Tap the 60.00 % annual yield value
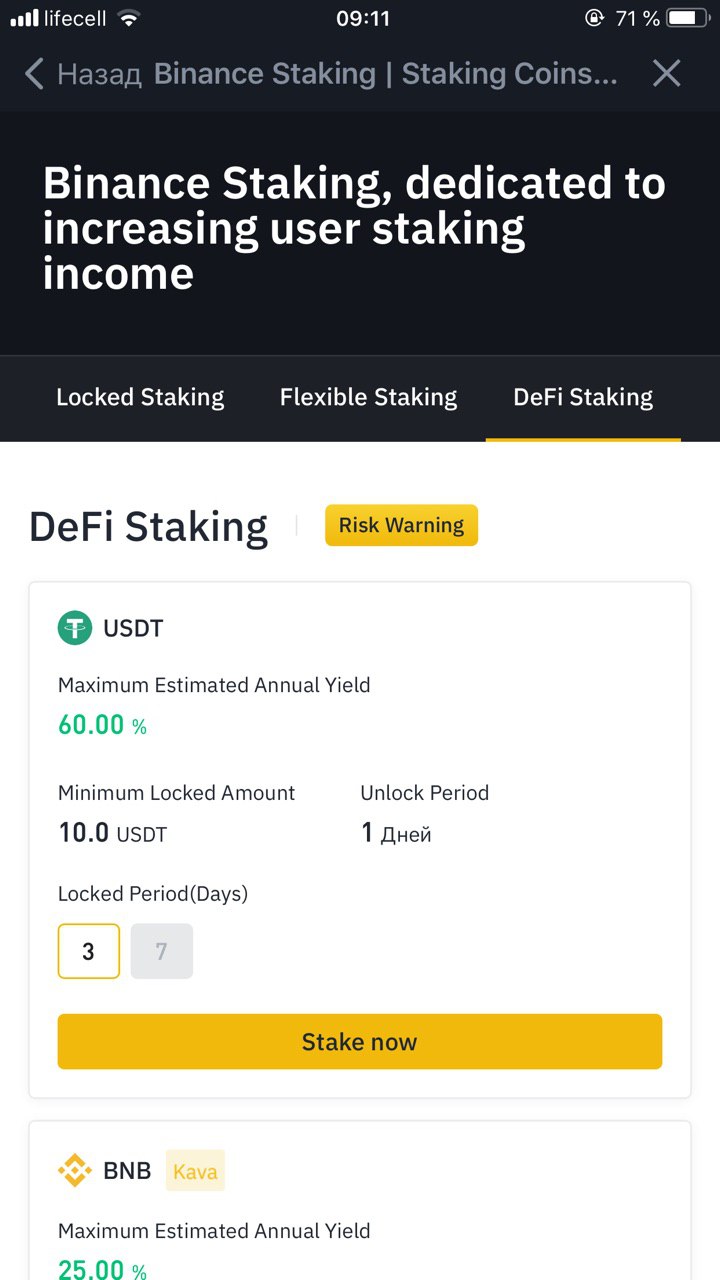This screenshot has height=1280, width=720. [102, 725]
